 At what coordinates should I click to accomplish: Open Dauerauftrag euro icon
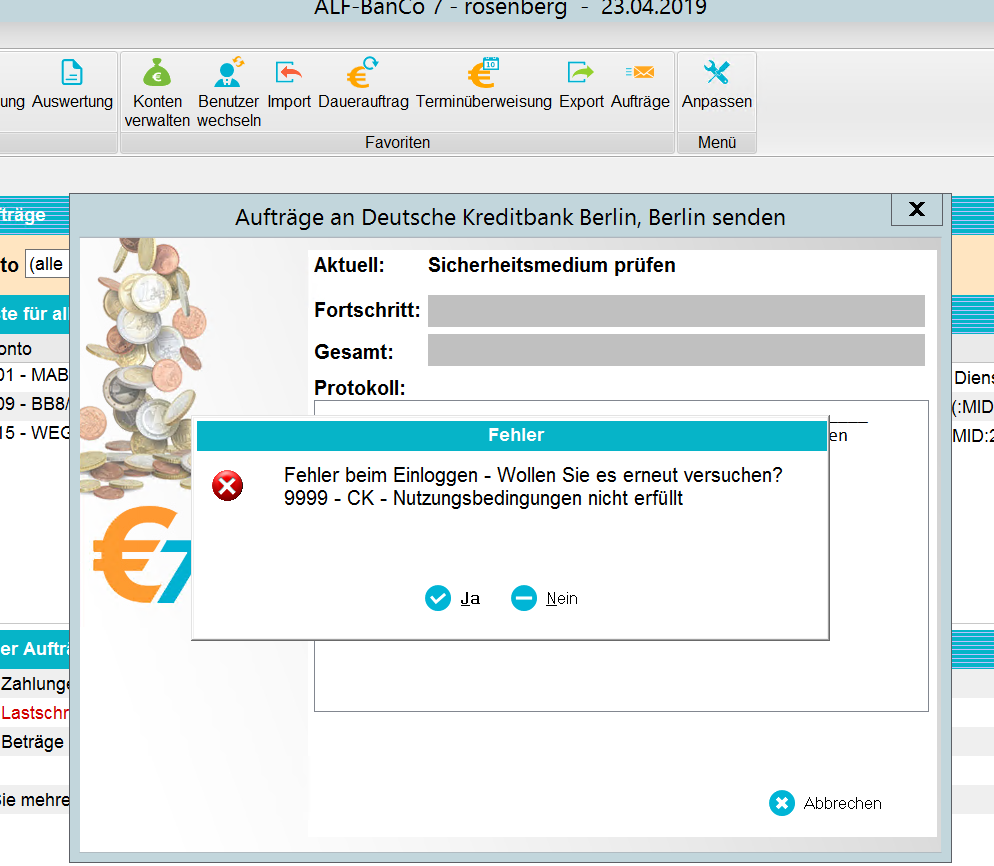tap(363, 72)
